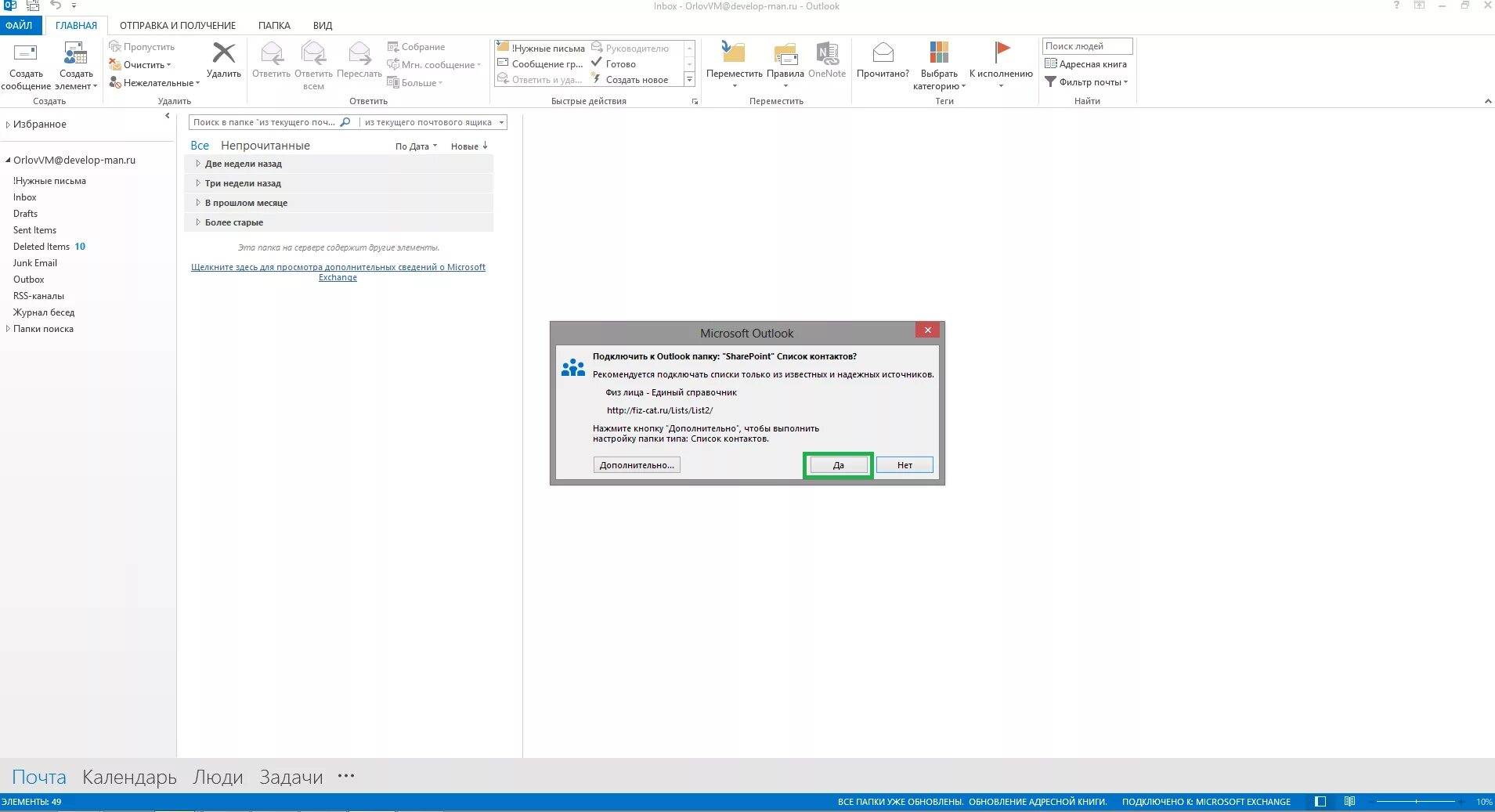Click the Ответить reply icon

[272, 53]
